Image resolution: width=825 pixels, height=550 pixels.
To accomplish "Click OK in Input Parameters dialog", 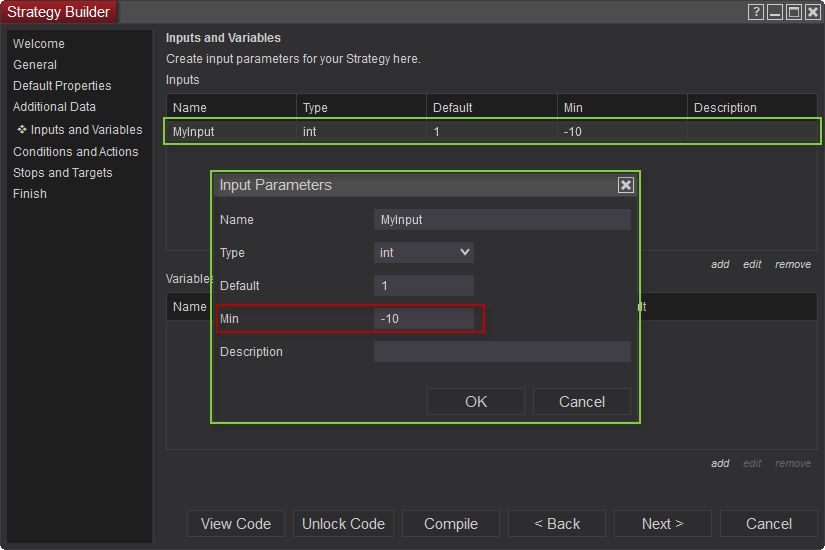I will [x=476, y=401].
